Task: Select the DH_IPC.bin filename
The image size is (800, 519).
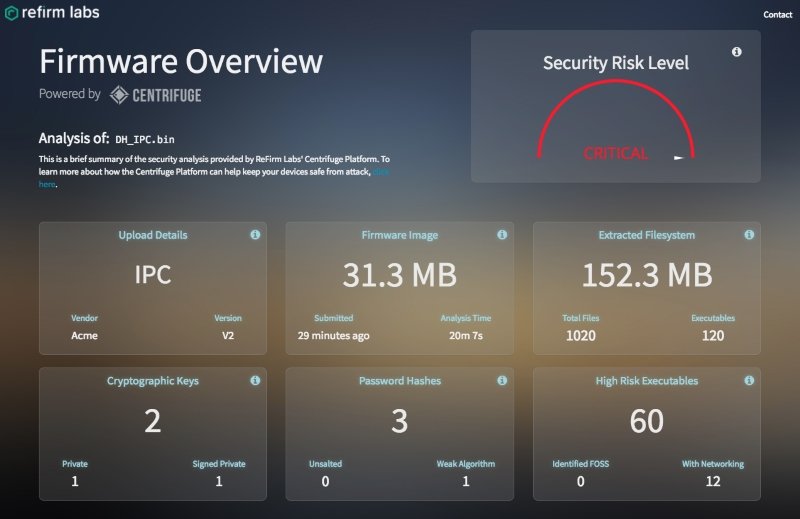Action: tap(145, 139)
